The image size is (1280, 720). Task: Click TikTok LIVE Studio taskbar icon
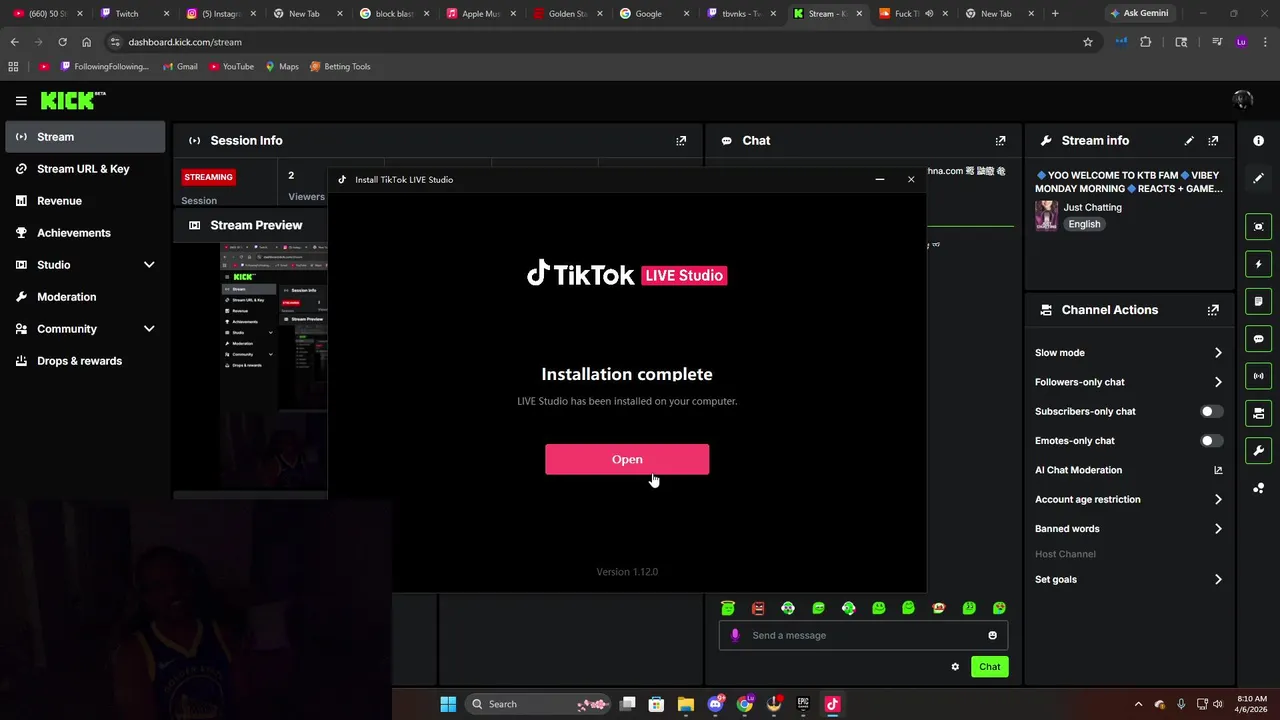[832, 704]
